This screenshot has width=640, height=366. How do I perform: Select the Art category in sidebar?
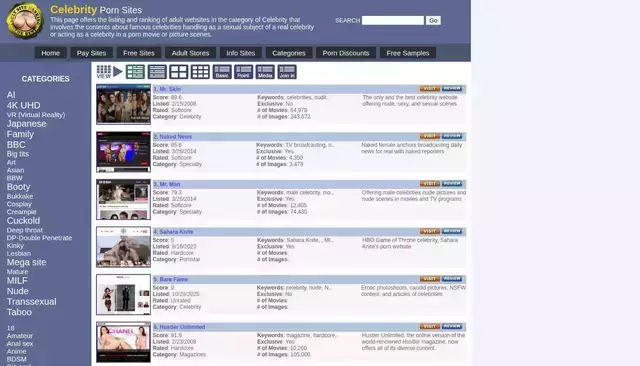click(x=11, y=162)
